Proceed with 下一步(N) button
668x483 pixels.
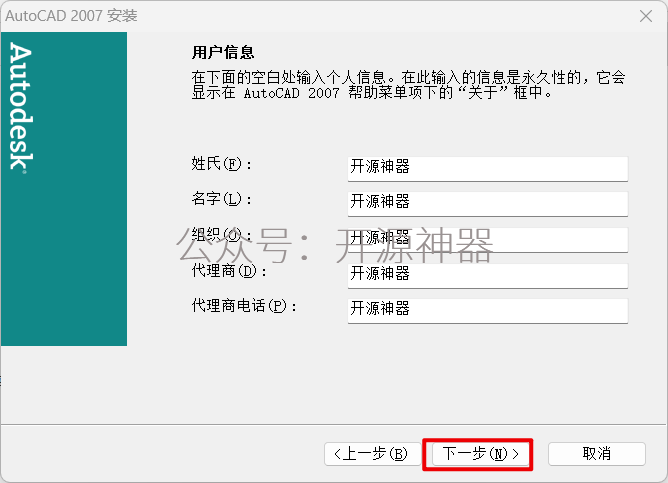(481, 454)
